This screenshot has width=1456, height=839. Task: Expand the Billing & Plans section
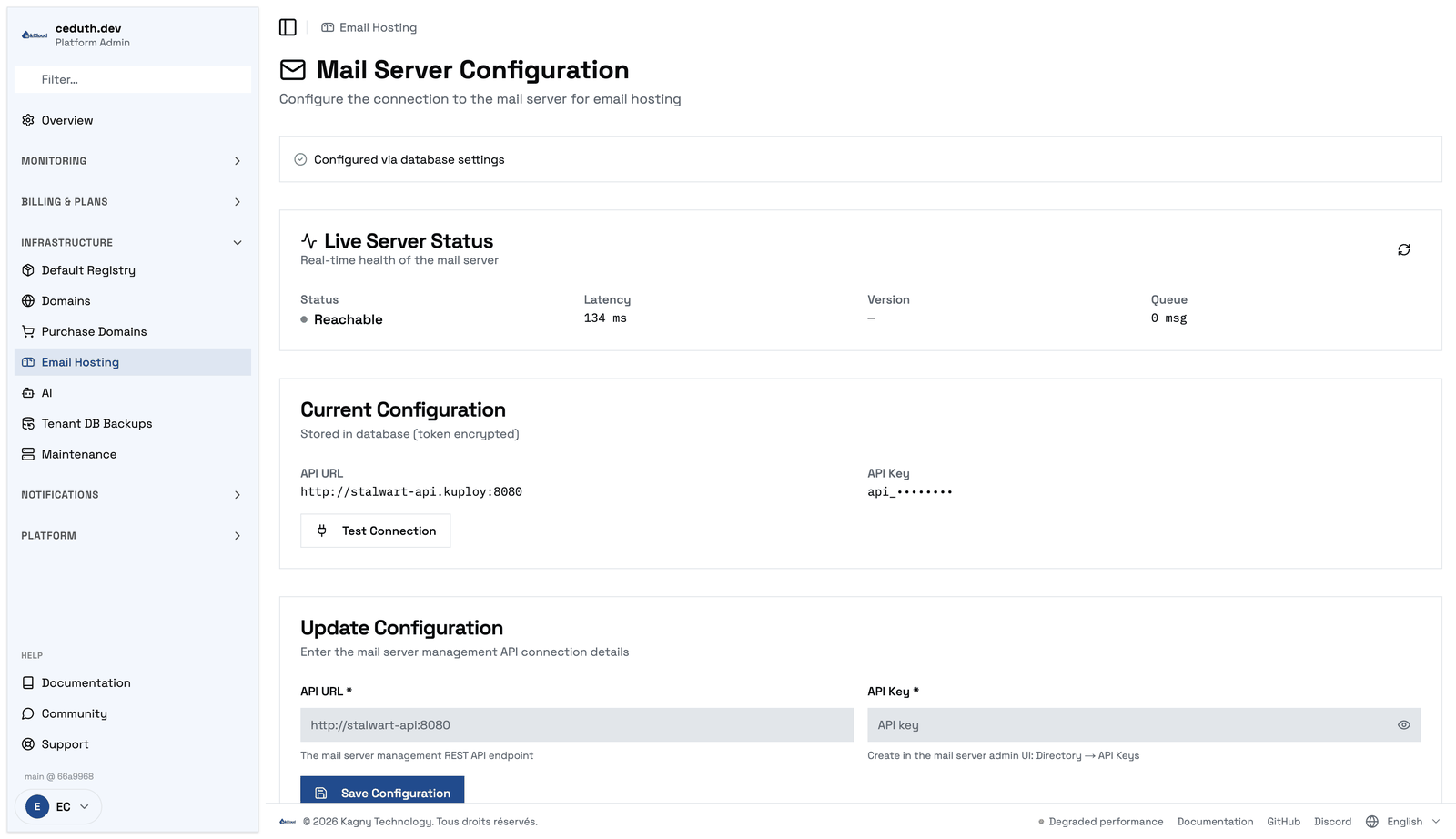[x=133, y=202]
